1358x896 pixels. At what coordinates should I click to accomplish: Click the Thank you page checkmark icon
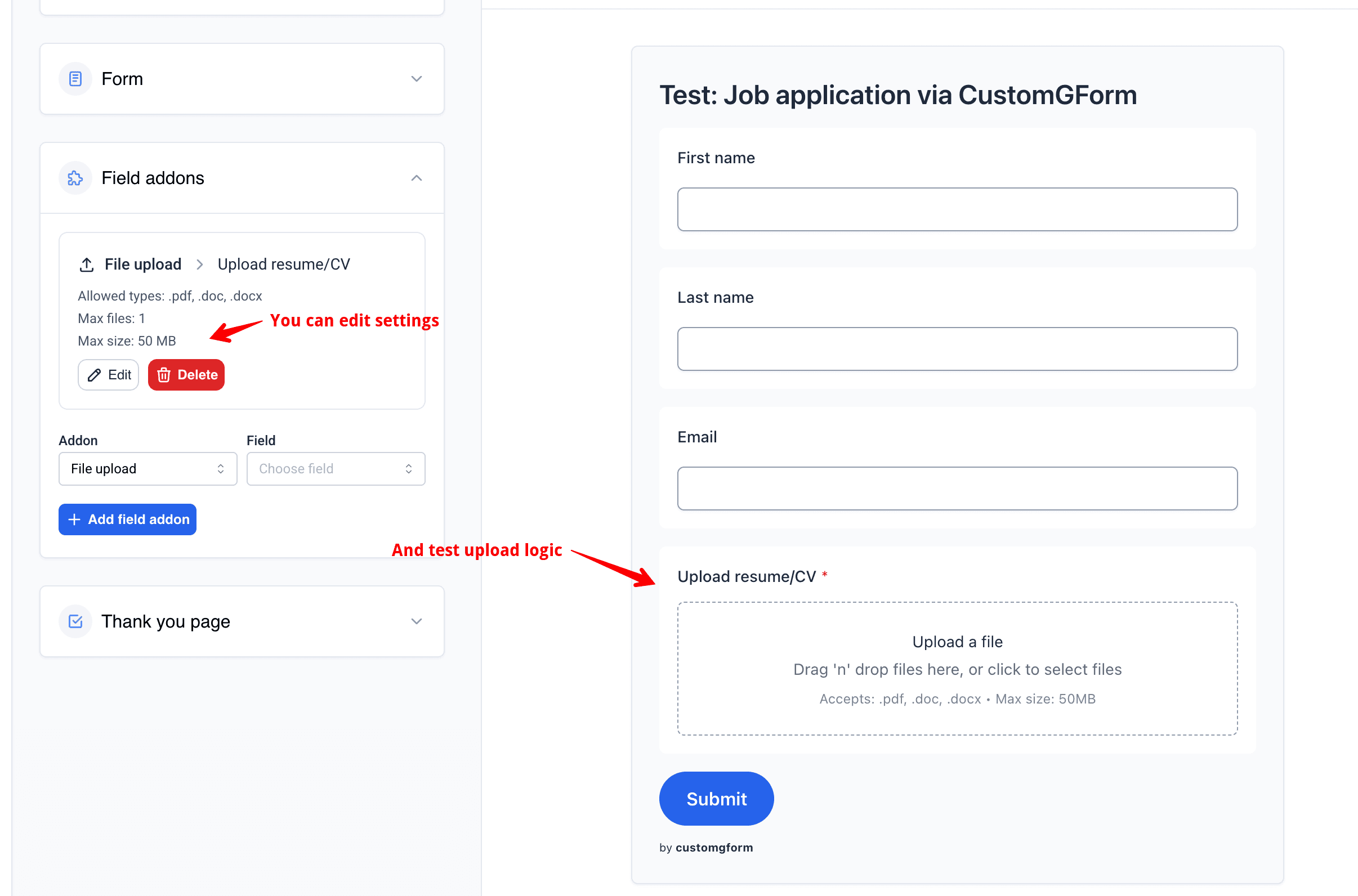click(75, 621)
